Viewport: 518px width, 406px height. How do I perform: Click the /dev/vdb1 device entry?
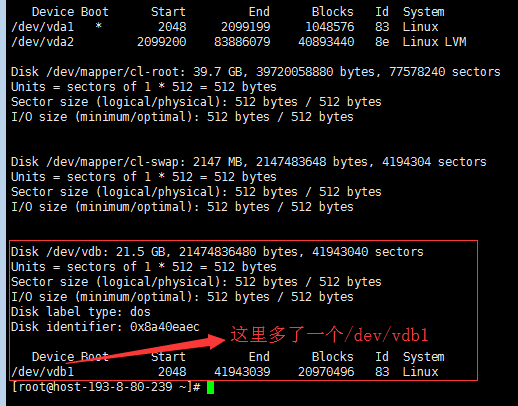point(42,372)
